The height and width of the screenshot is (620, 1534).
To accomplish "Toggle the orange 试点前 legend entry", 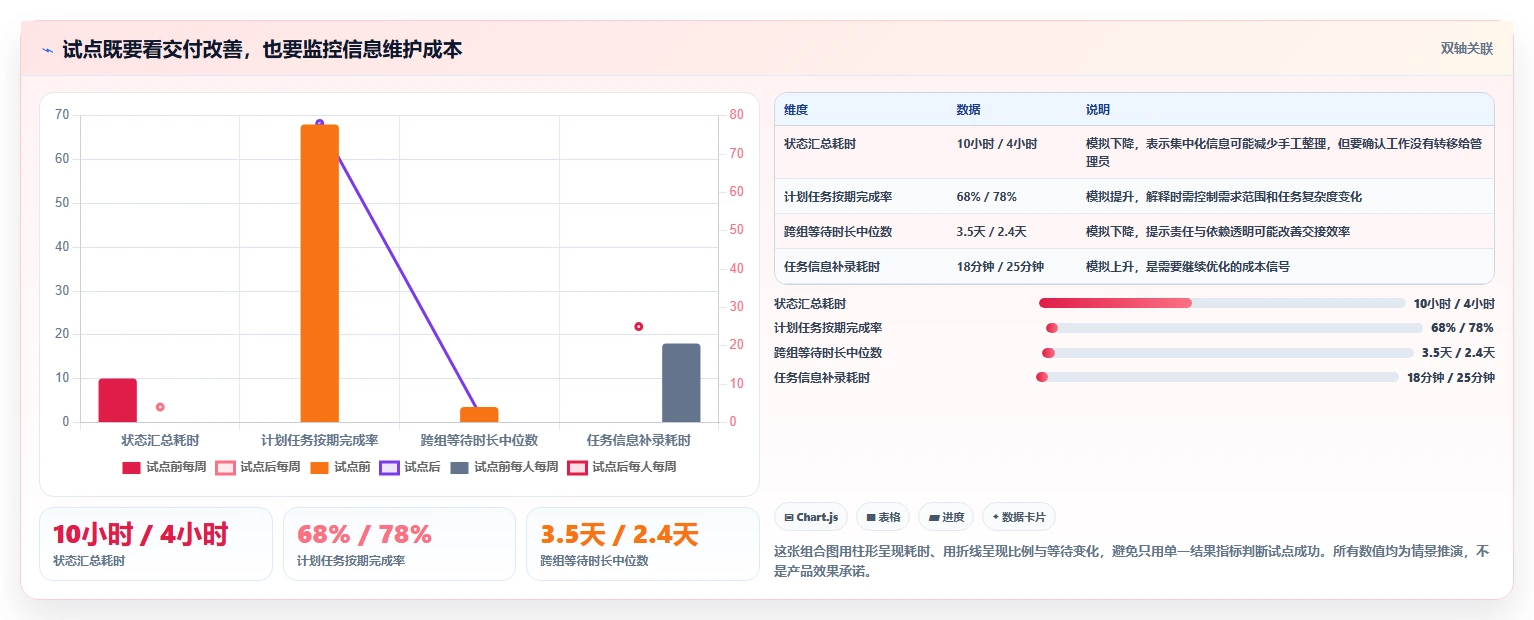I will pyautogui.click(x=340, y=467).
